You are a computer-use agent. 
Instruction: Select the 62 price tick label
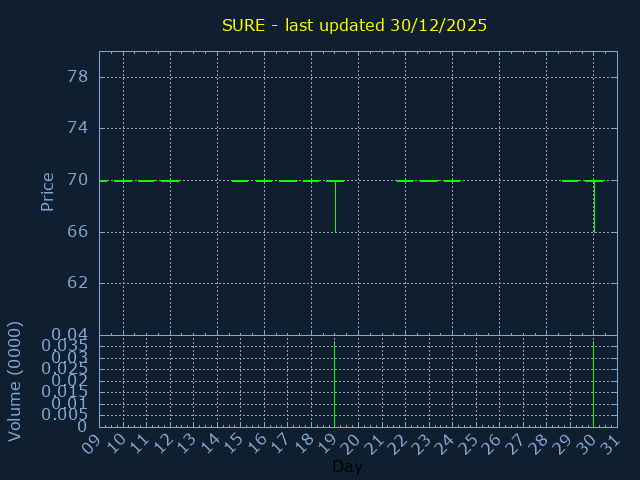point(79,283)
